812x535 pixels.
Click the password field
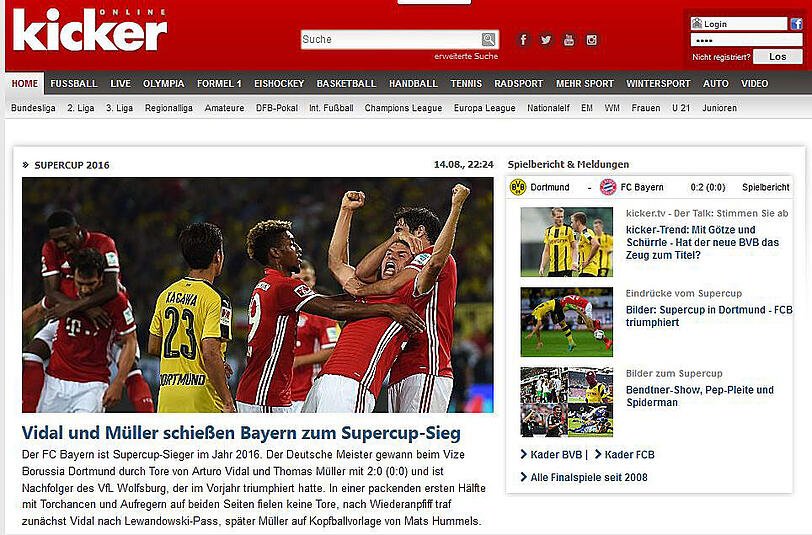coord(746,40)
